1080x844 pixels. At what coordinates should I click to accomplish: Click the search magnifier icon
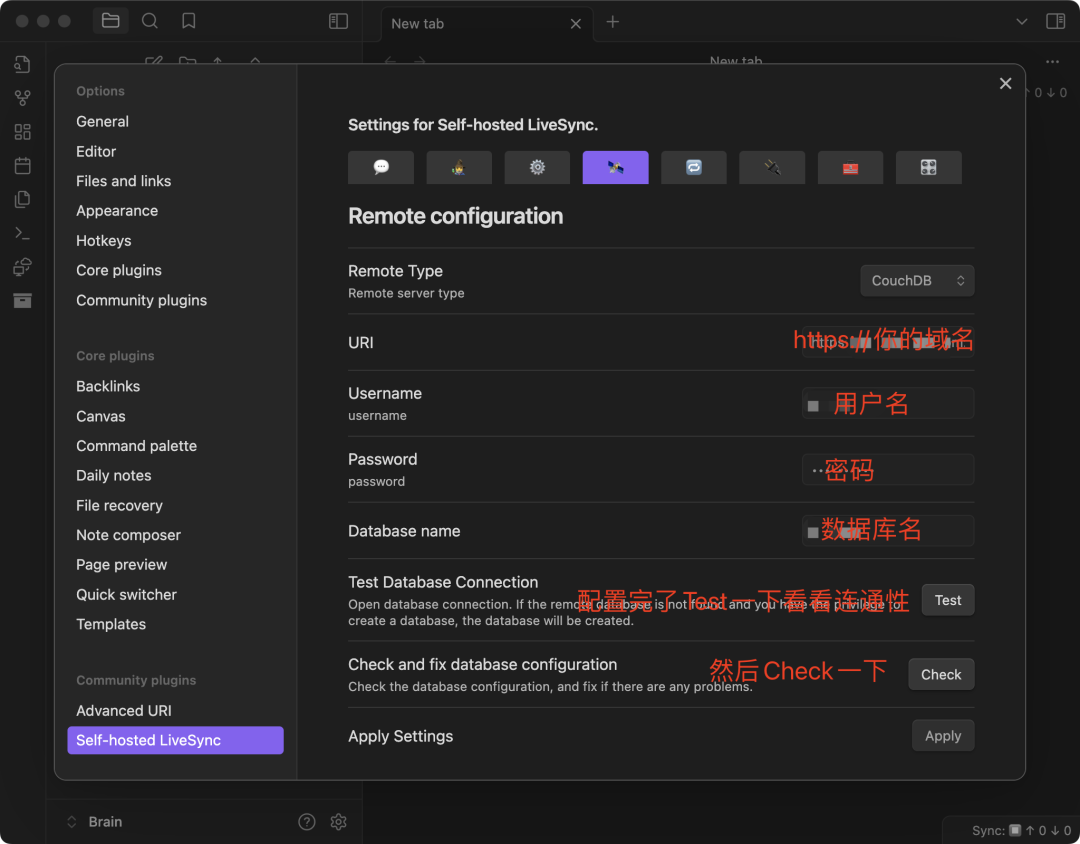149,21
